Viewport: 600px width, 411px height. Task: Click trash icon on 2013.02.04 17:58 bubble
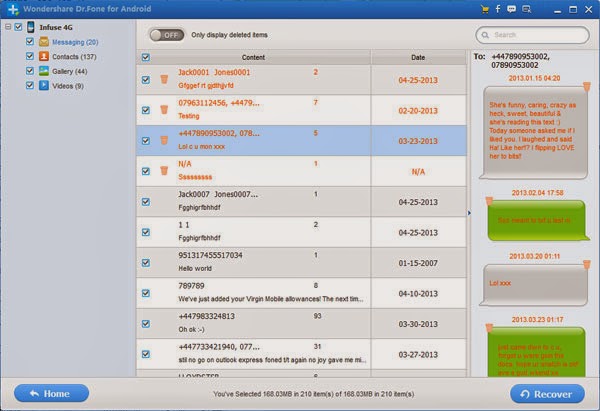coord(489,201)
